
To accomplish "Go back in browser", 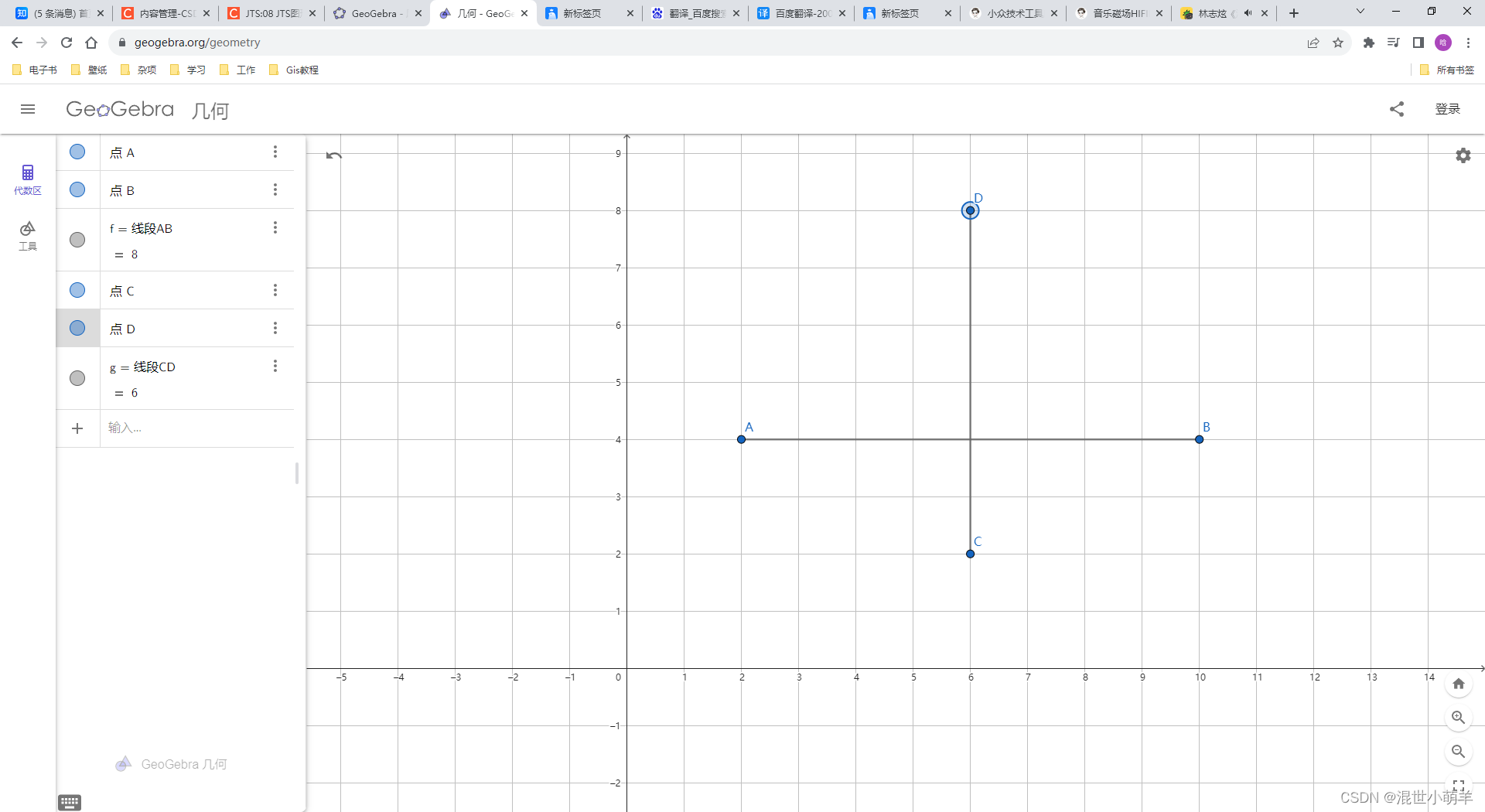I will pyautogui.click(x=17, y=43).
